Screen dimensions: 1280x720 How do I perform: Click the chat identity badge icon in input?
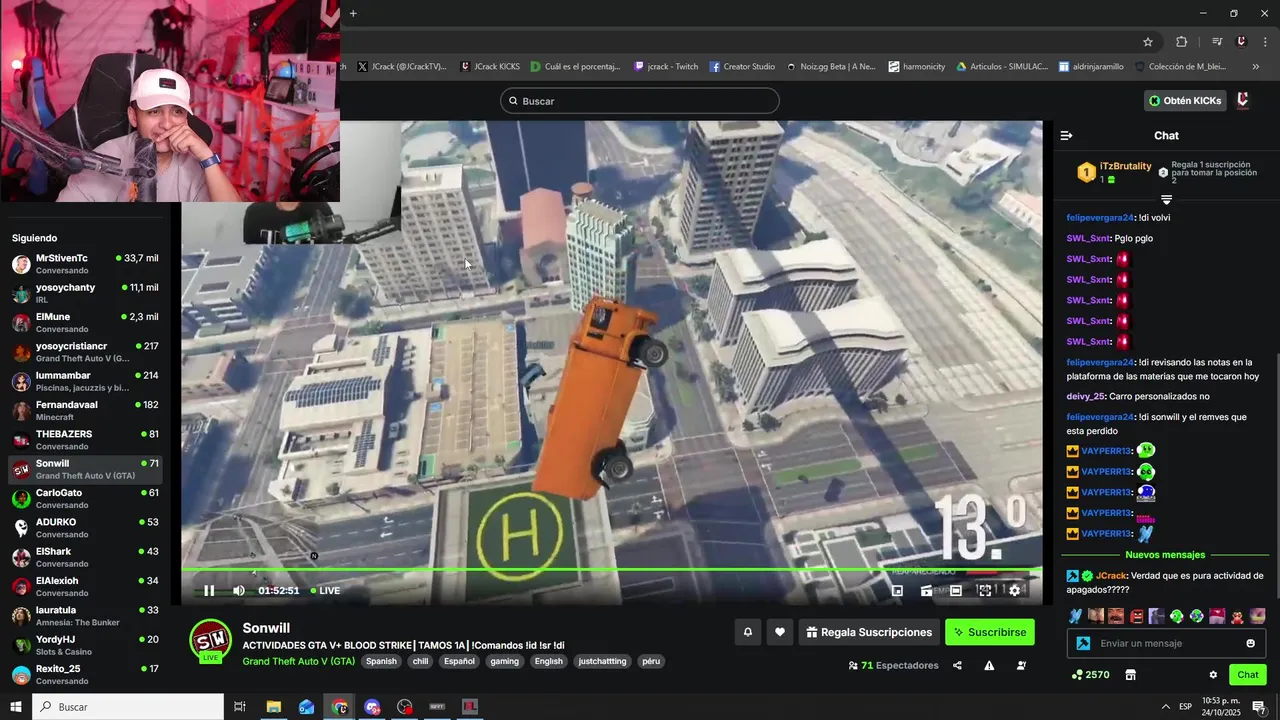(x=1082, y=643)
